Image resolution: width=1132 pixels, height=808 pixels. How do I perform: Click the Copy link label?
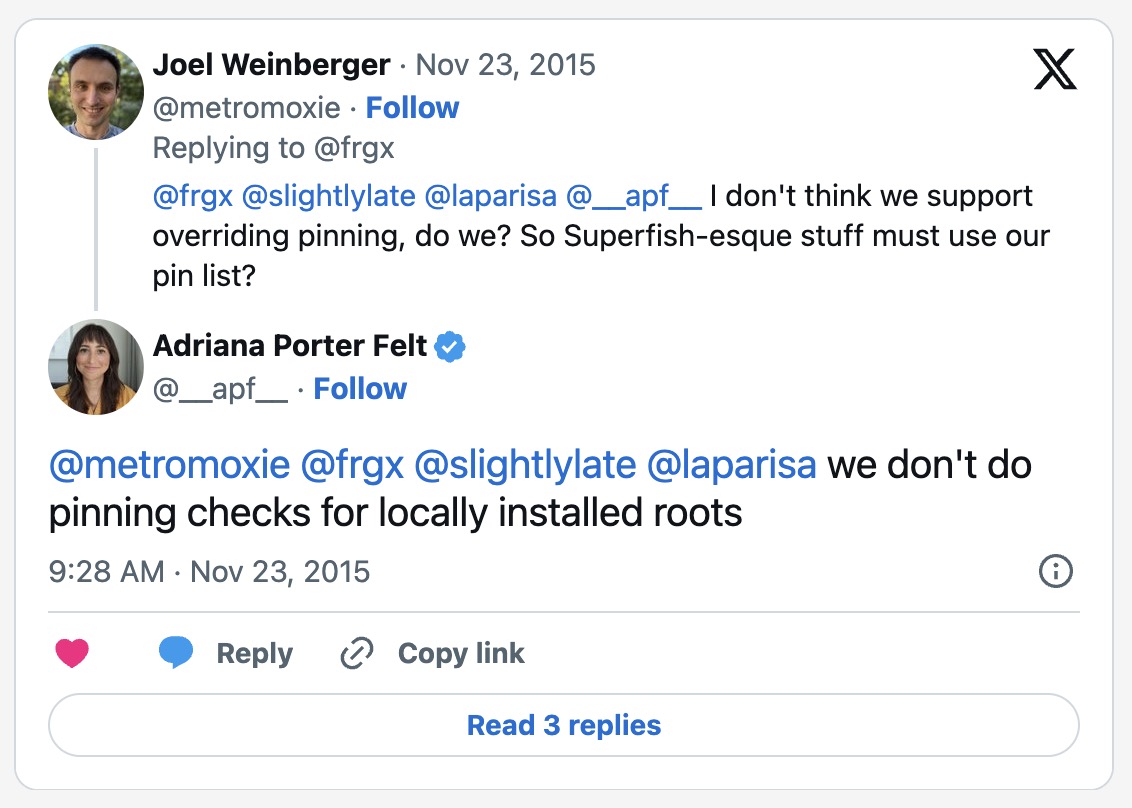pyautogui.click(x=461, y=654)
